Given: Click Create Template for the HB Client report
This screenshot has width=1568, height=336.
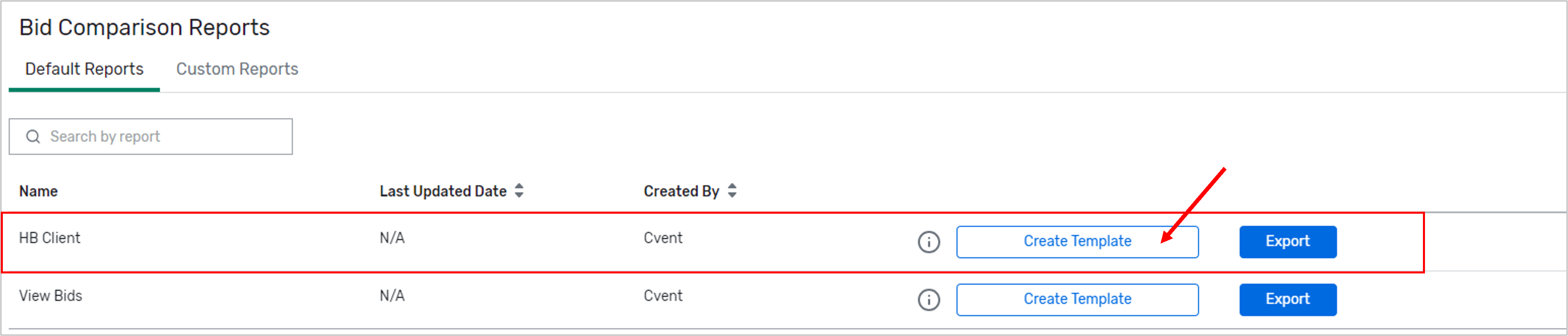Looking at the screenshot, I should [1078, 241].
